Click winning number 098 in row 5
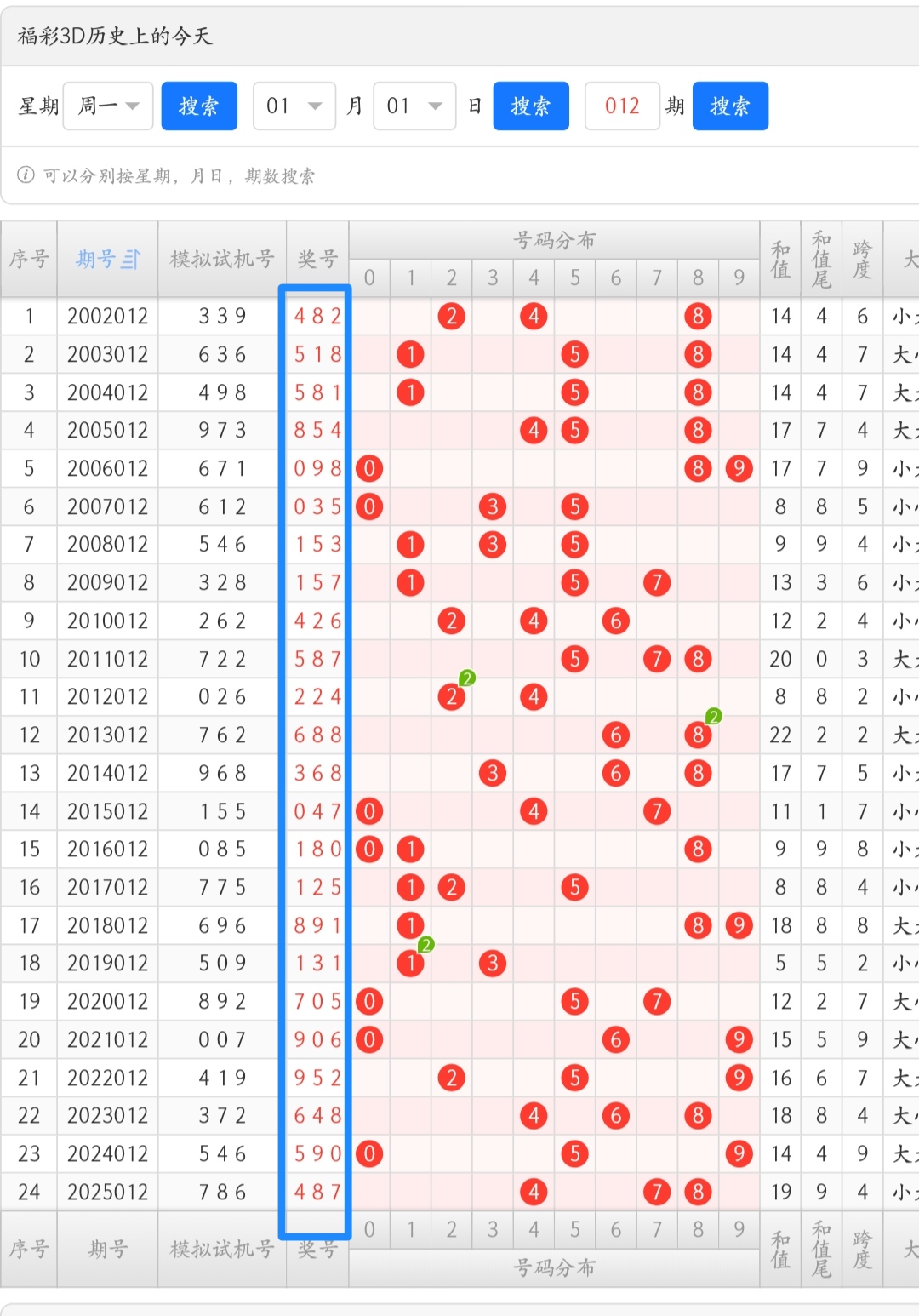This screenshot has width=919, height=1316. click(317, 468)
